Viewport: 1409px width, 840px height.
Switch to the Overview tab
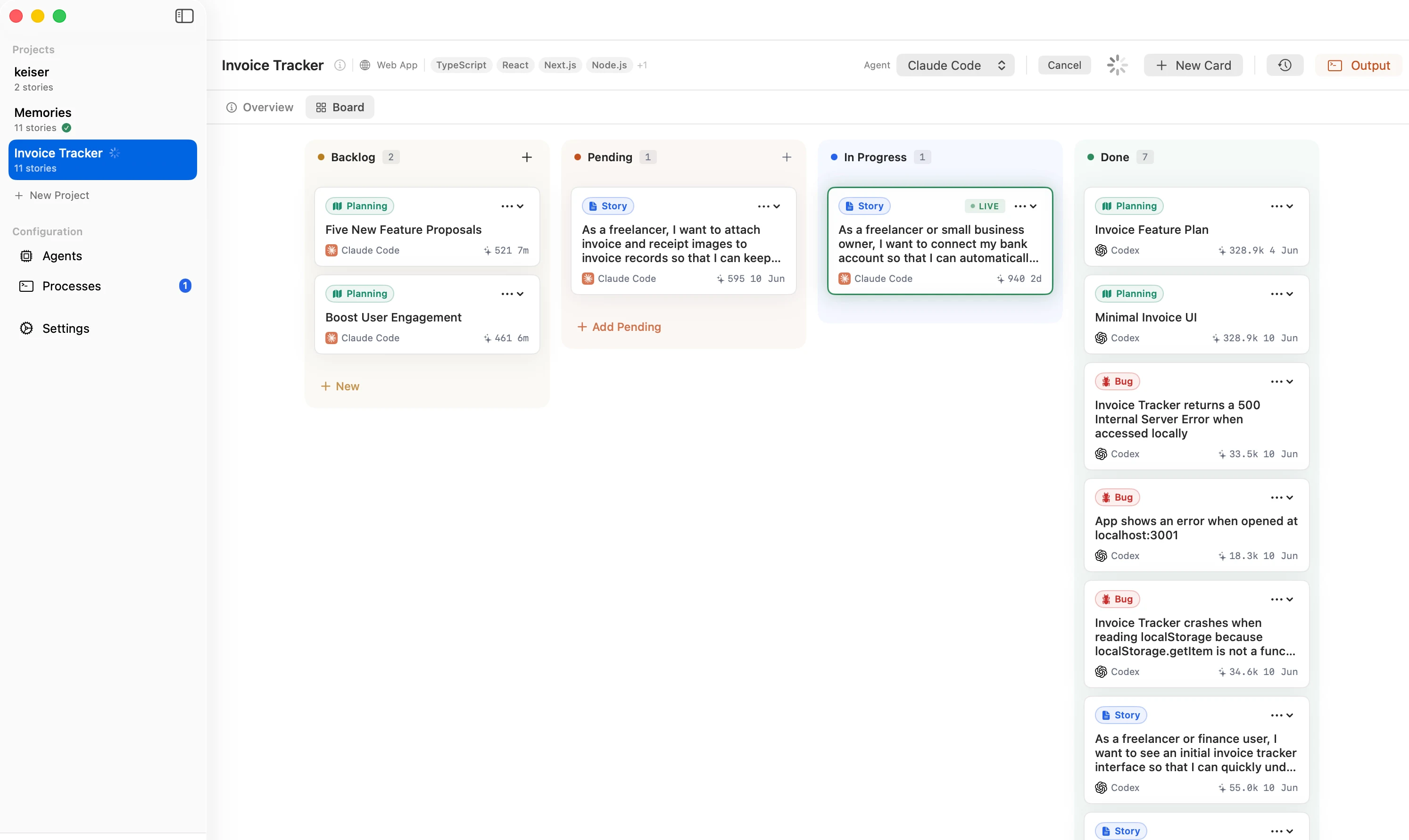[x=259, y=107]
